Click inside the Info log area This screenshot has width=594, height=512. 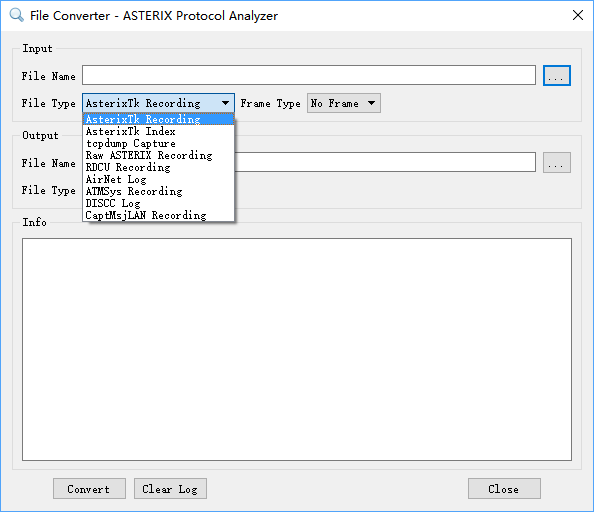[297, 349]
